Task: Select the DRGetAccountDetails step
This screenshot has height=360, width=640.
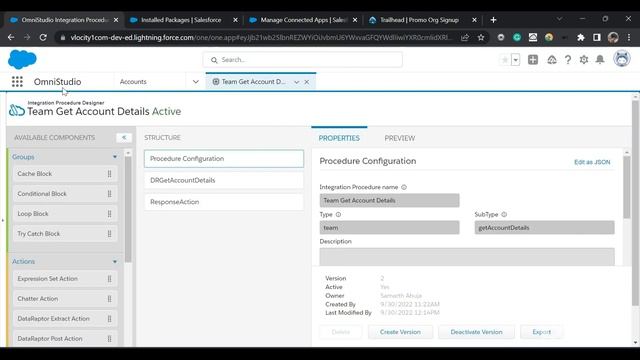Action: [224, 180]
